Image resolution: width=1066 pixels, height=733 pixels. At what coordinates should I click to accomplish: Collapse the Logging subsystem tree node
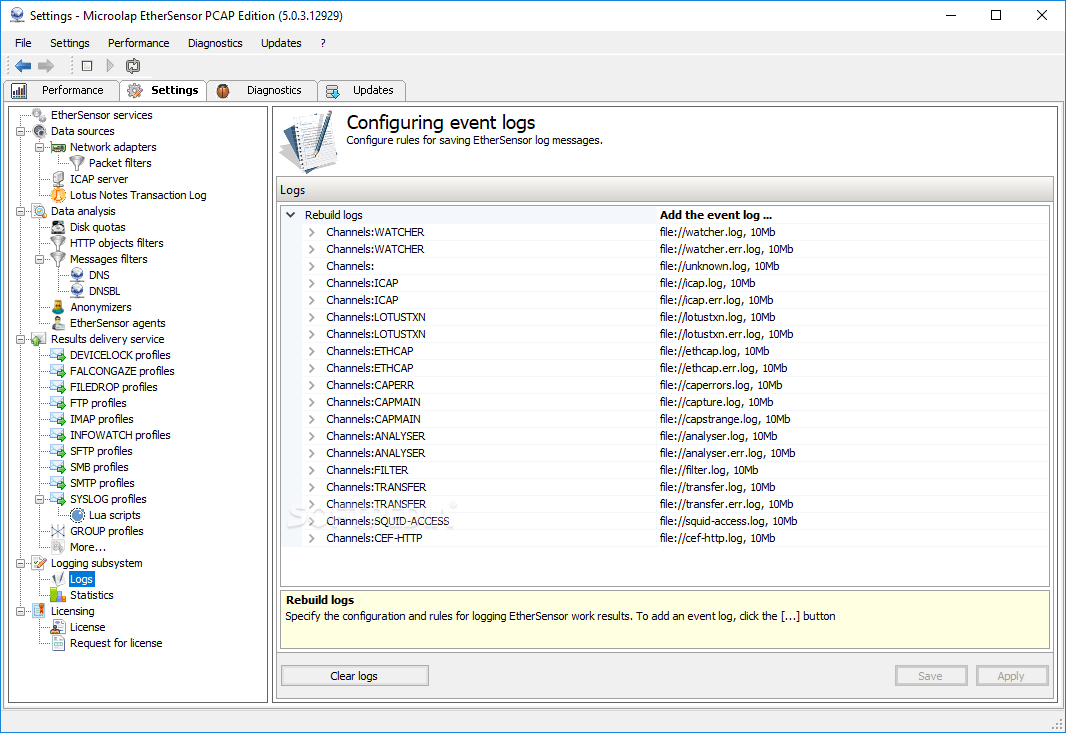coord(20,563)
